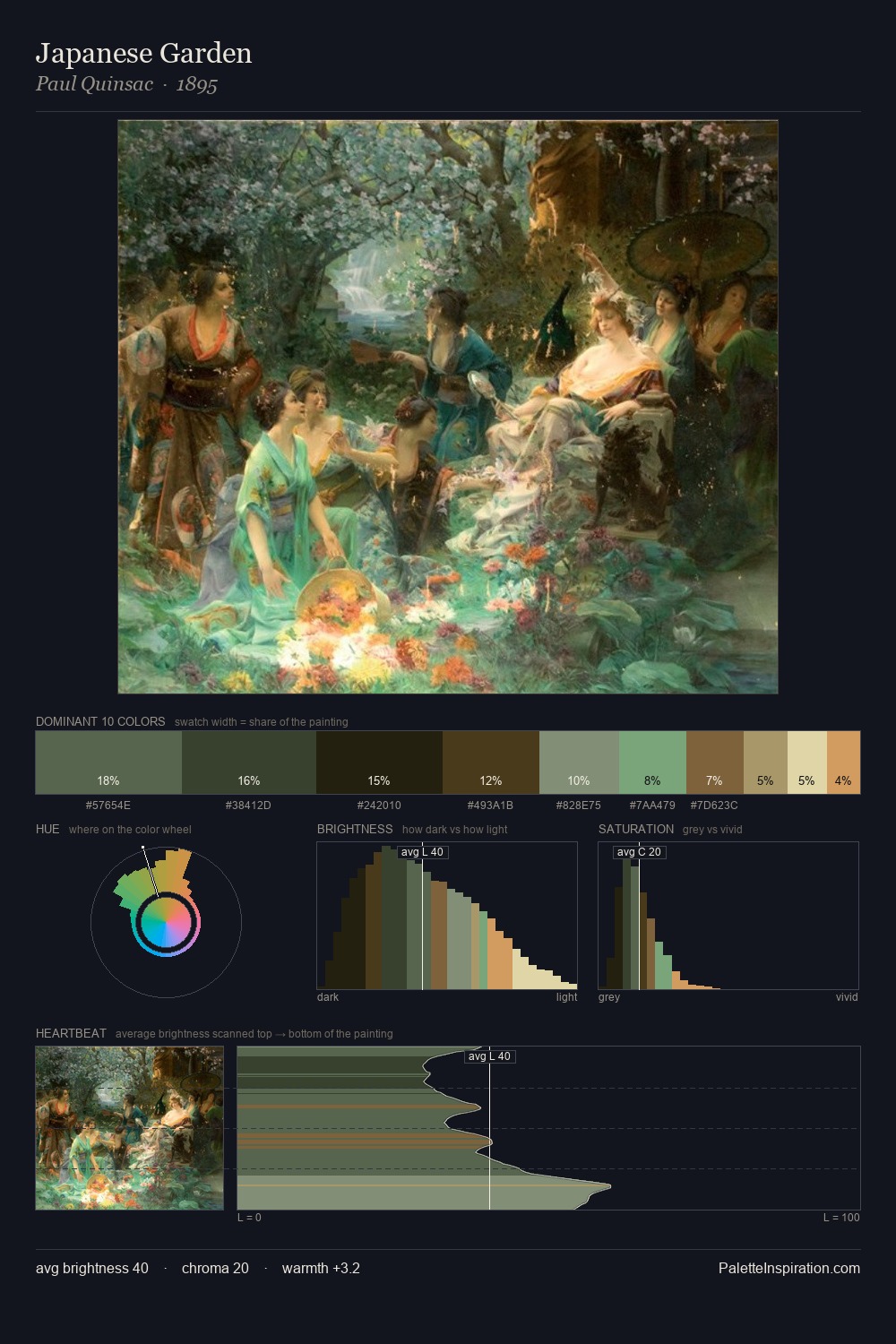Click the 'SATURATION' section heading
The height and width of the screenshot is (1344, 896).
[x=636, y=829]
